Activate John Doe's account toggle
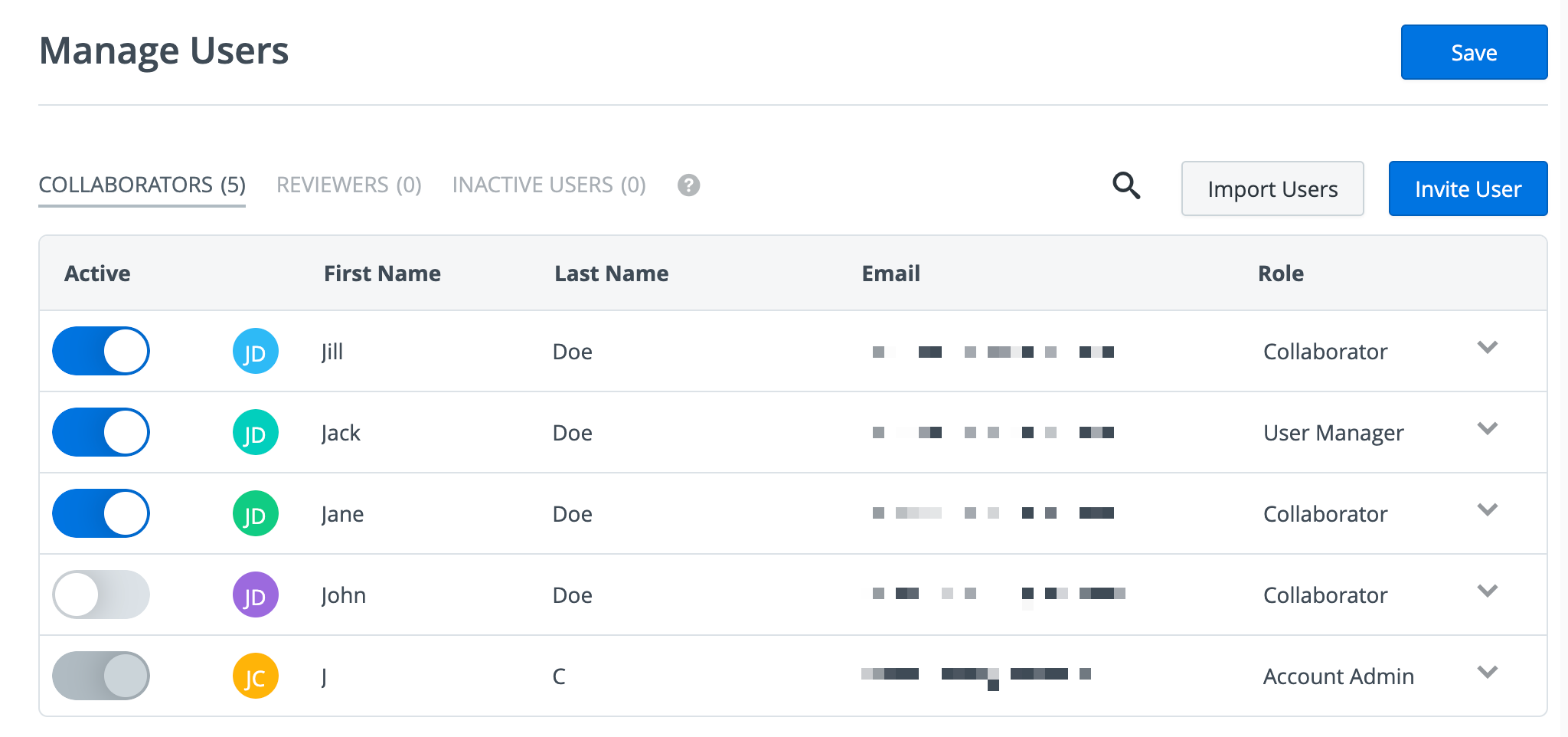The image size is (1568, 737). tap(100, 595)
